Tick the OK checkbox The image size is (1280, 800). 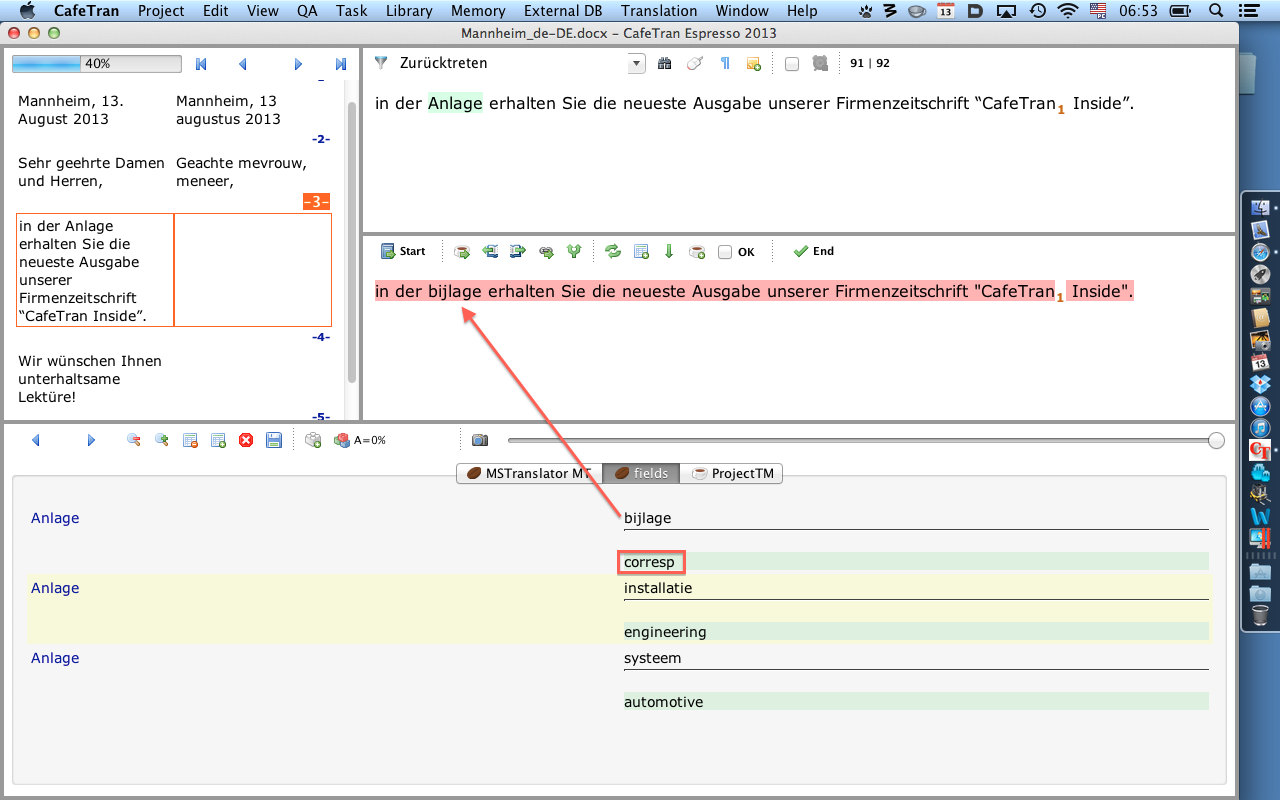coord(725,252)
